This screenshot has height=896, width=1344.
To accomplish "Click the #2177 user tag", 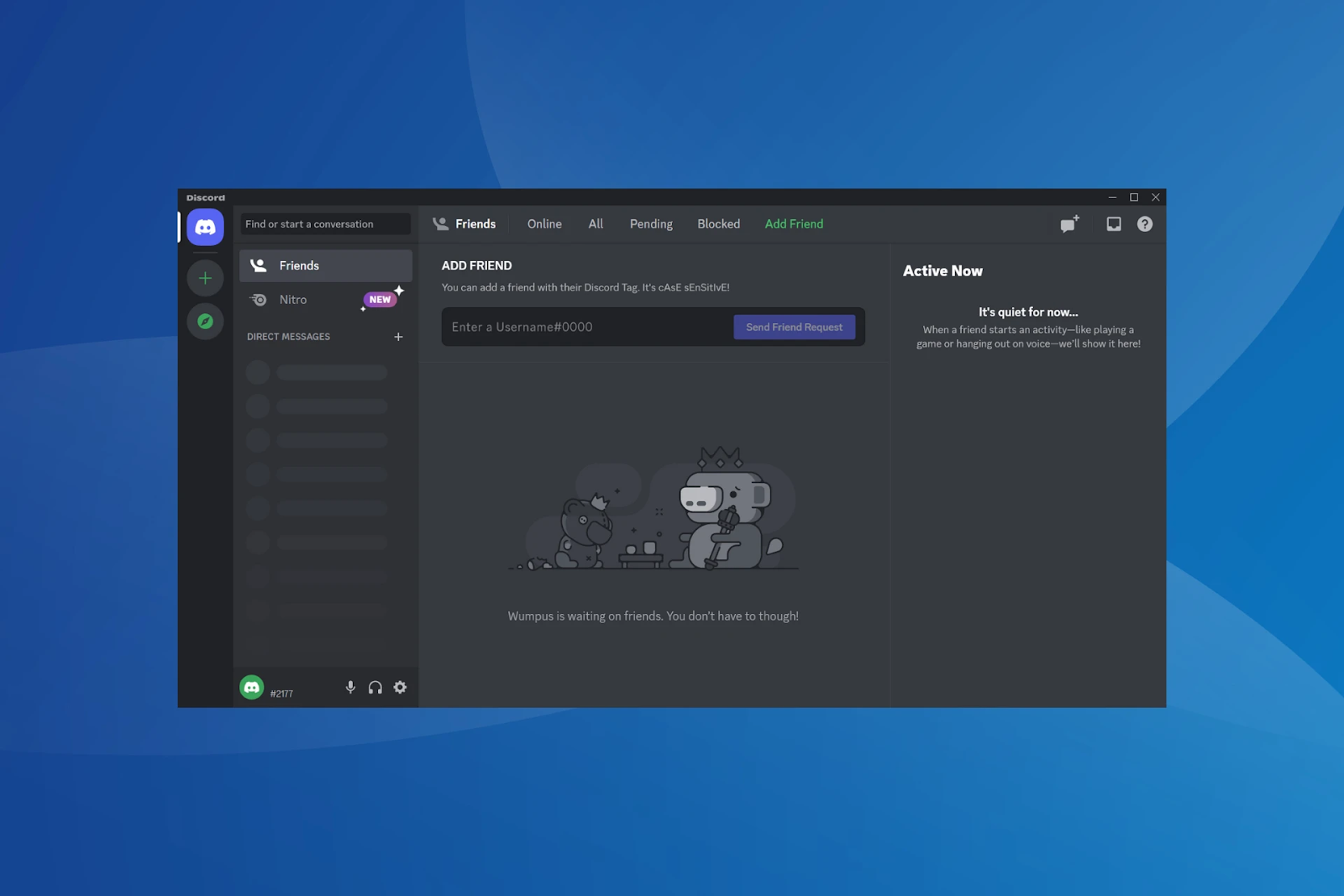I will pos(281,694).
